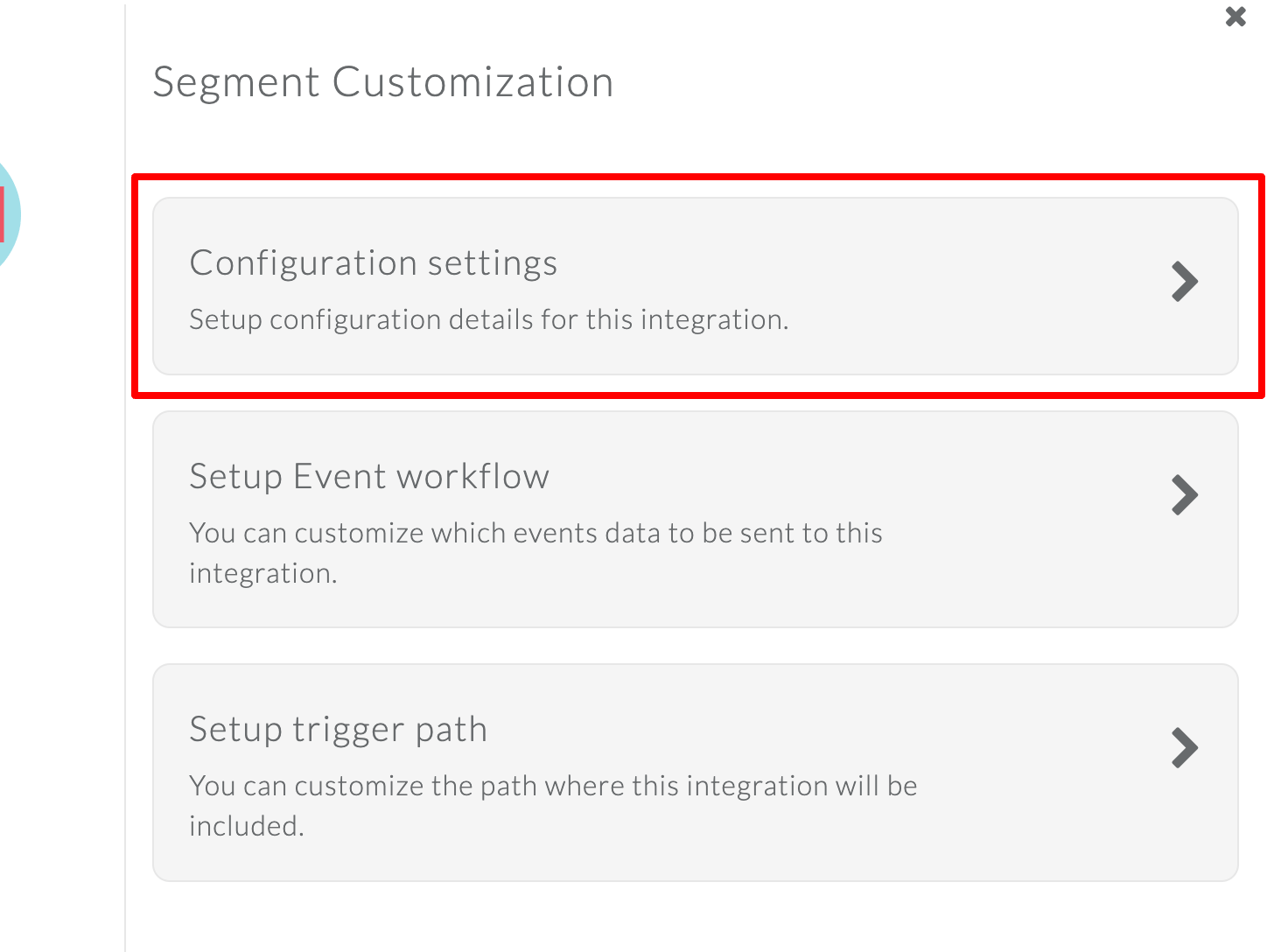Screen dimensions: 1274x952
Task: Close the Segment Customization panel
Action: pos(1235,17)
